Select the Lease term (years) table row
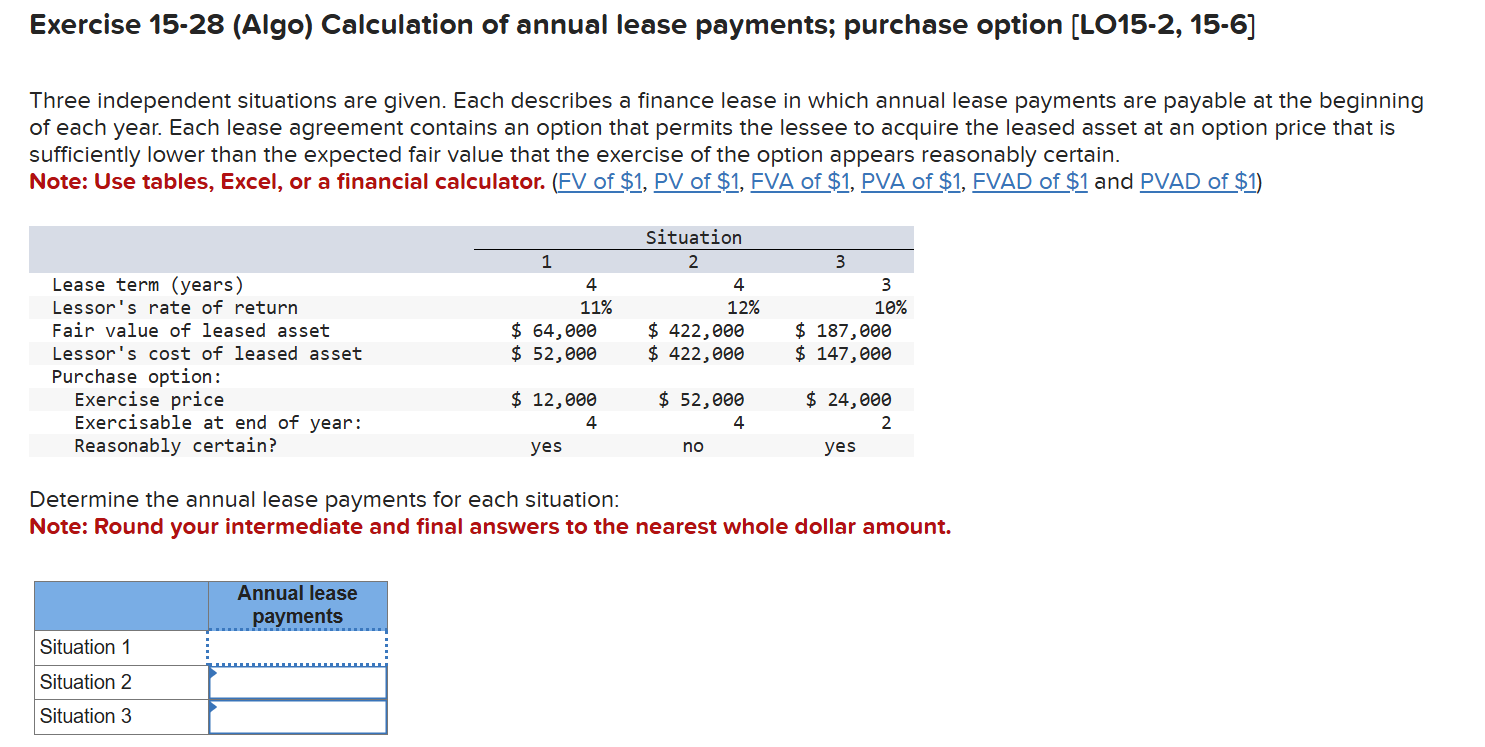The width and height of the screenshot is (1485, 747). tap(300, 284)
